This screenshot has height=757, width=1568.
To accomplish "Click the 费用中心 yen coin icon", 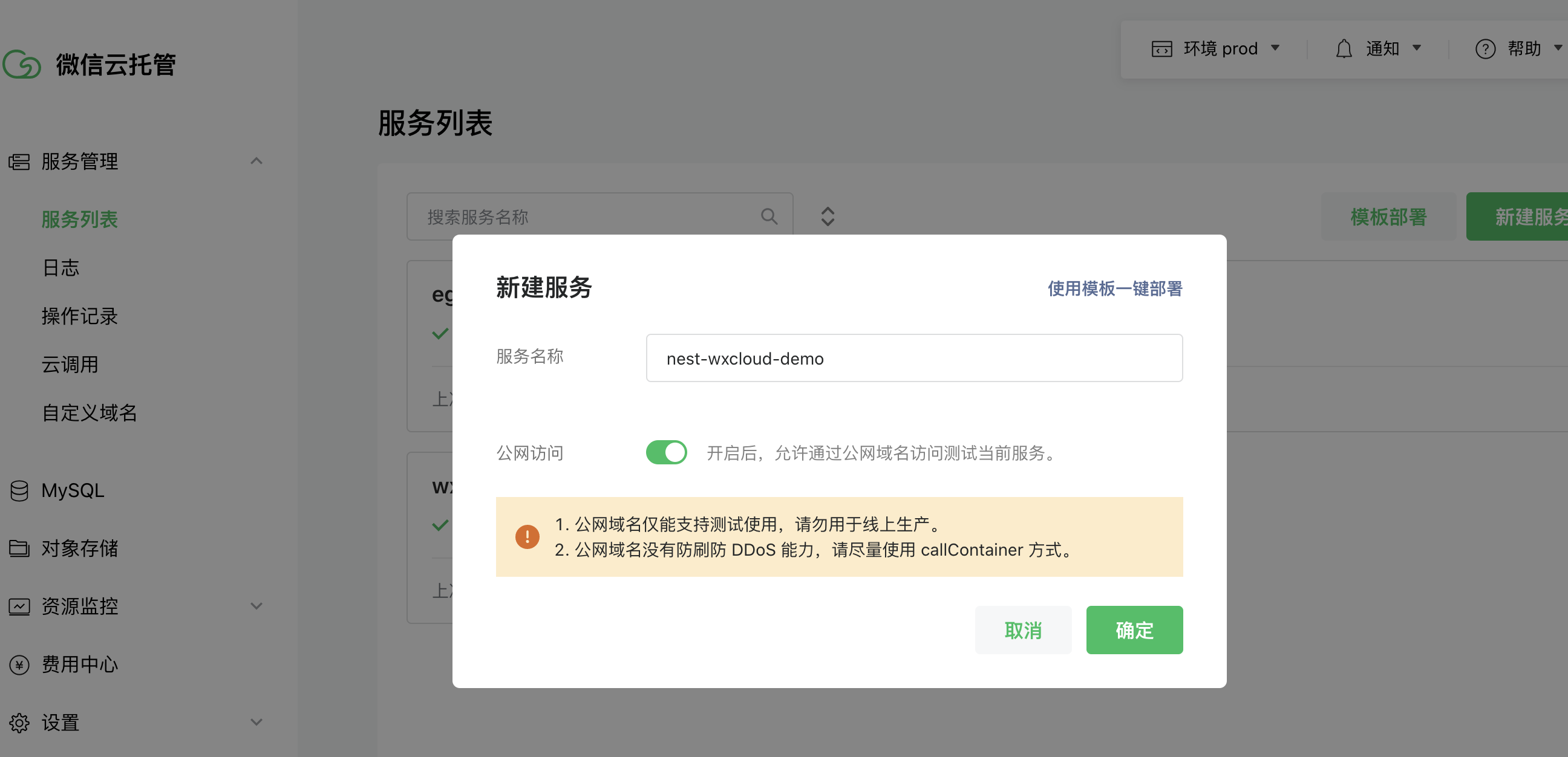I will coord(19,664).
